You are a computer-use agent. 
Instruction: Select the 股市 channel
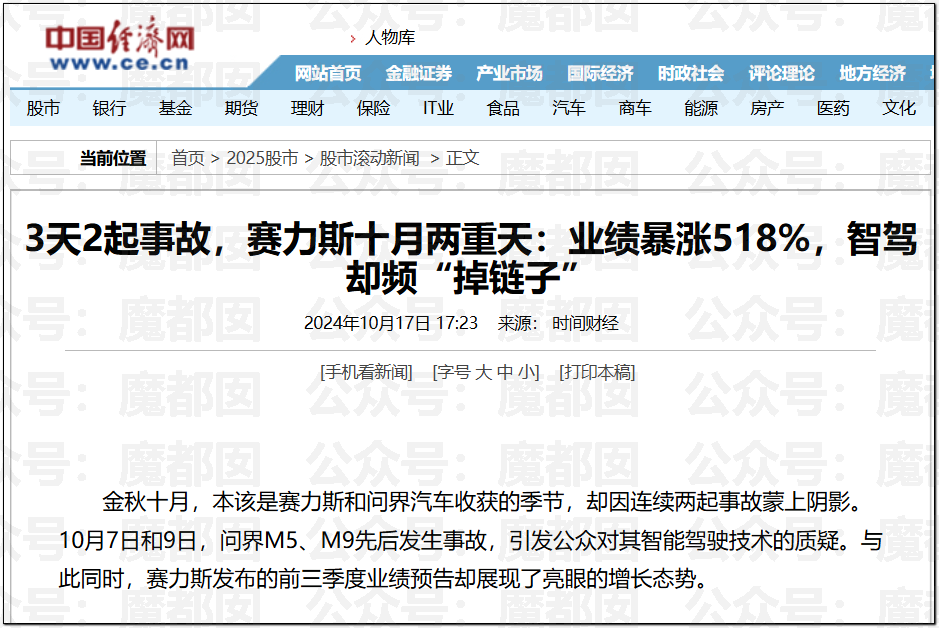click(43, 108)
